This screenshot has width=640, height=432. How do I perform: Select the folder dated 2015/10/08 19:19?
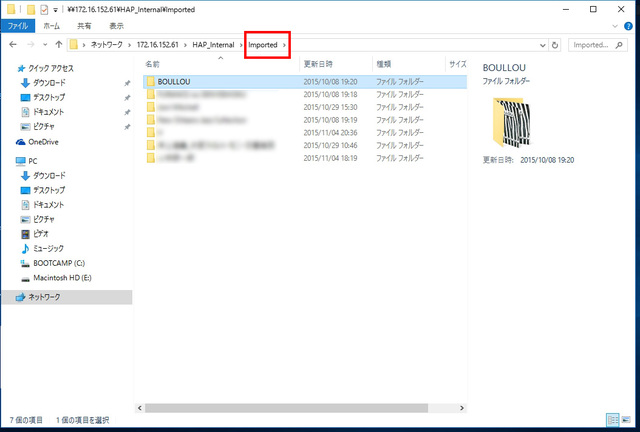pos(305,120)
